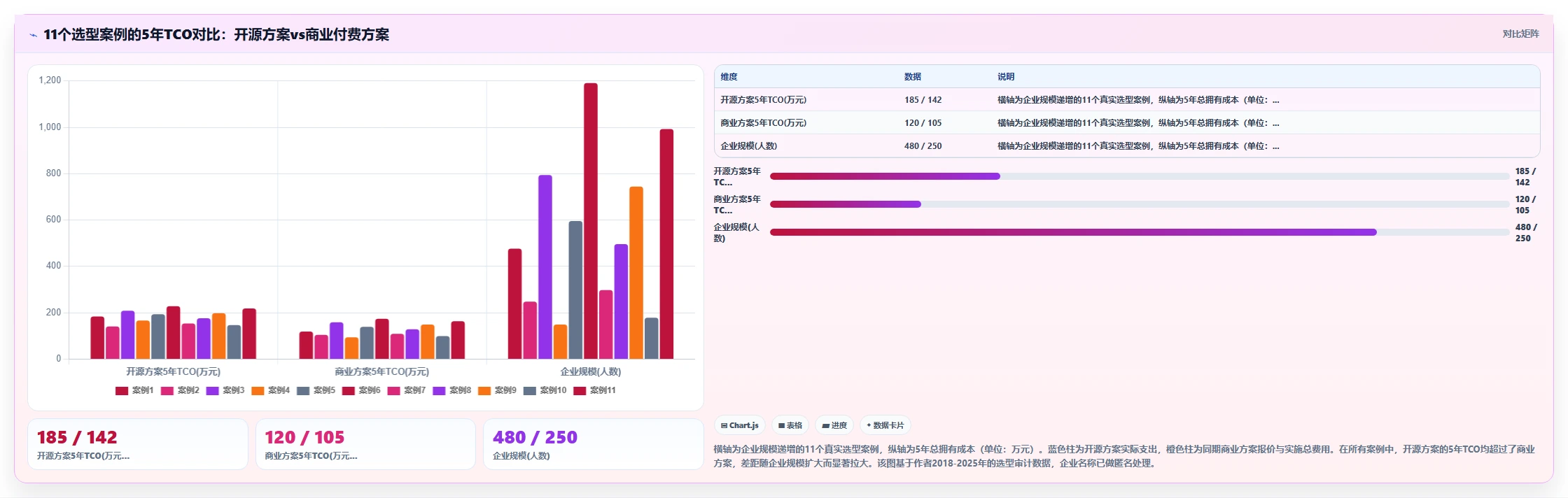
Task: Click the tallest 案例6 bar in 企业规模
Action: (x=591, y=221)
